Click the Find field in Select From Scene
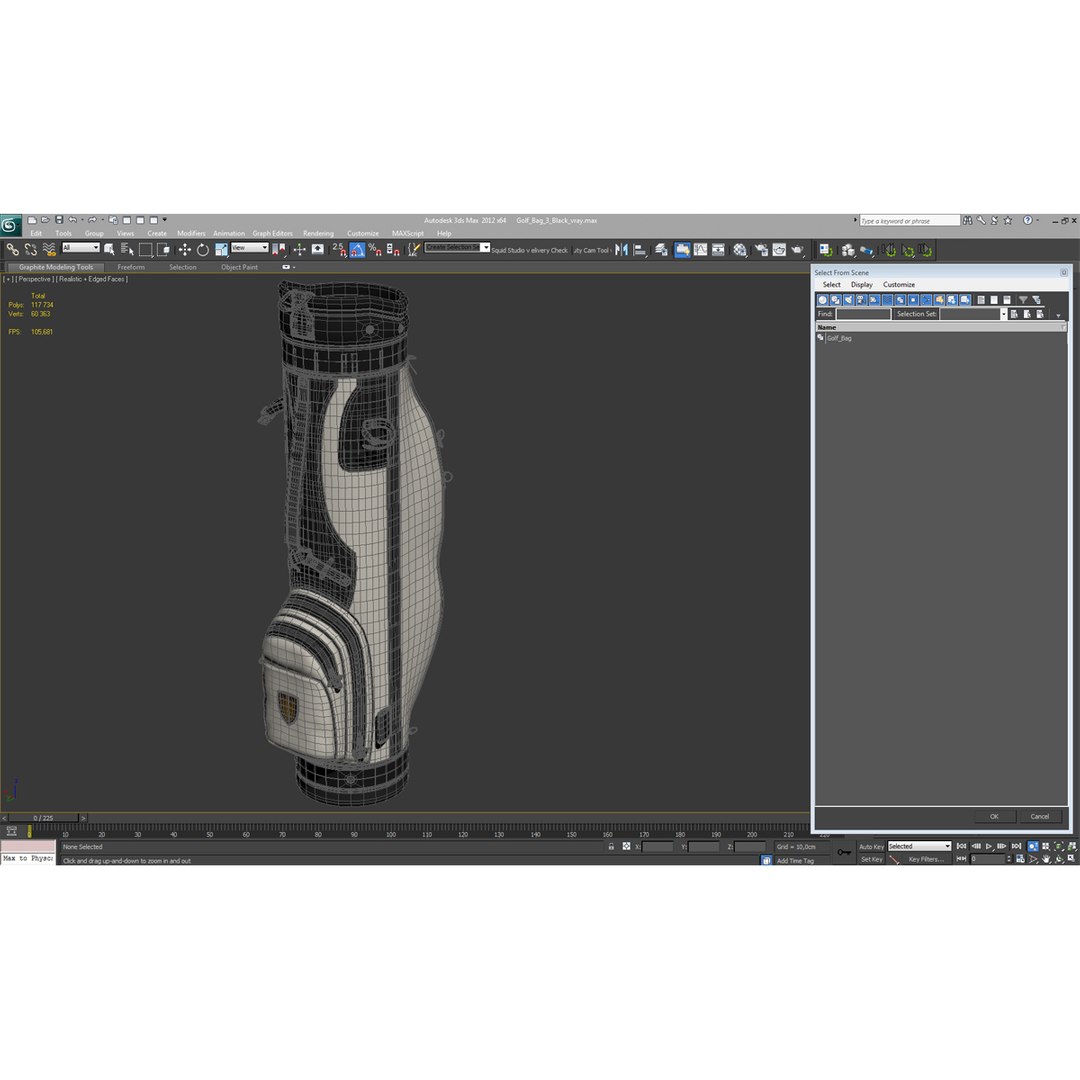The width and height of the screenshot is (1080, 1080). click(864, 314)
